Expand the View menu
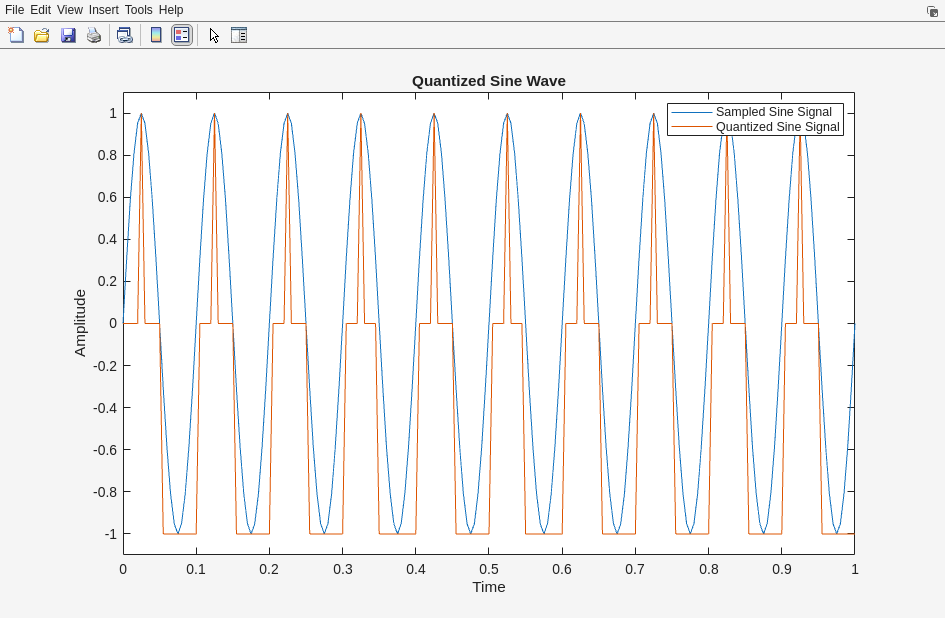This screenshot has height=618, width=945. pos(70,10)
